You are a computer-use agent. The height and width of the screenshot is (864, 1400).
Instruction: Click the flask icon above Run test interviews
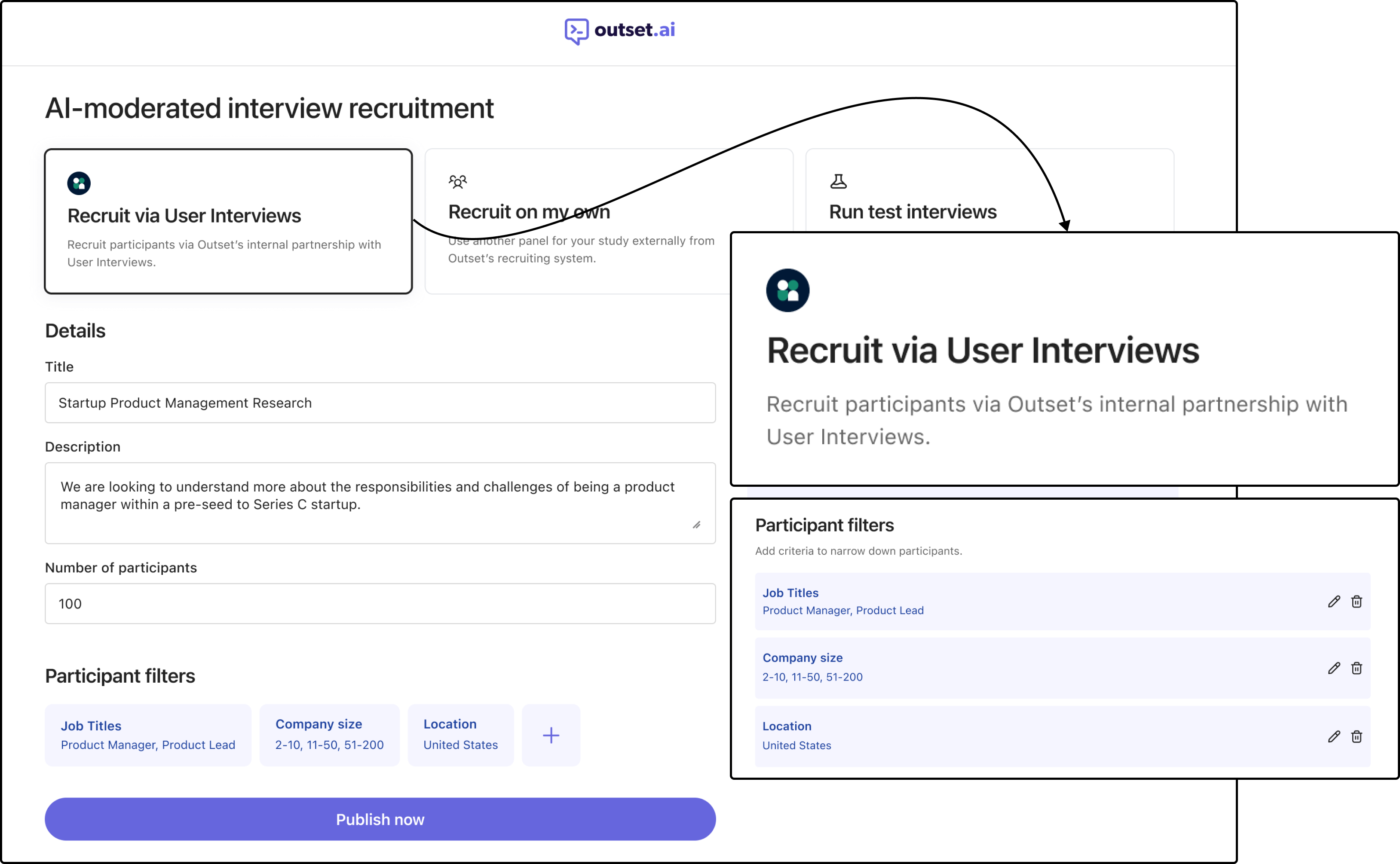pyautogui.click(x=838, y=182)
